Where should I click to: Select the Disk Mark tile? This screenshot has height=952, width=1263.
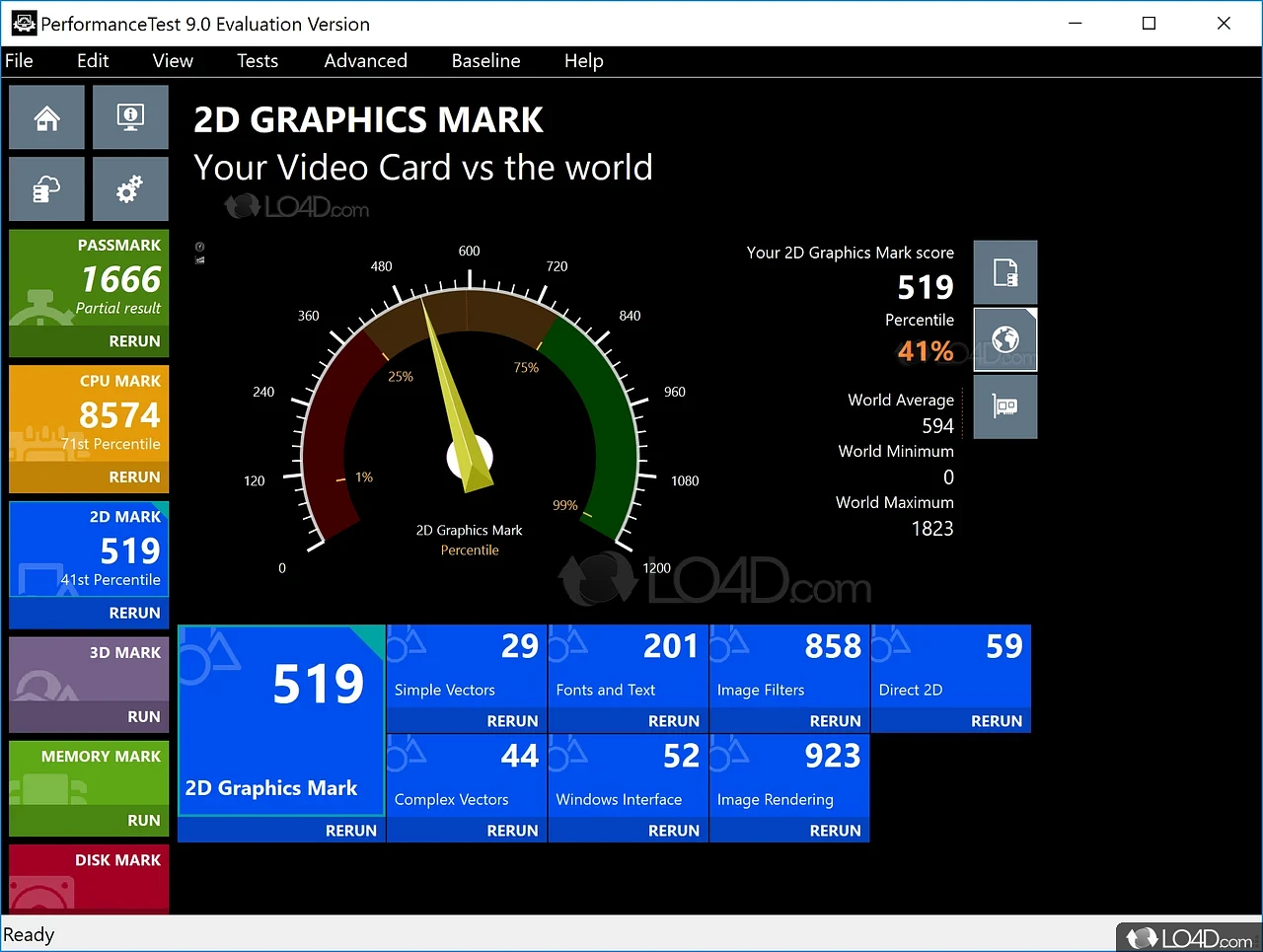pyautogui.click(x=89, y=878)
